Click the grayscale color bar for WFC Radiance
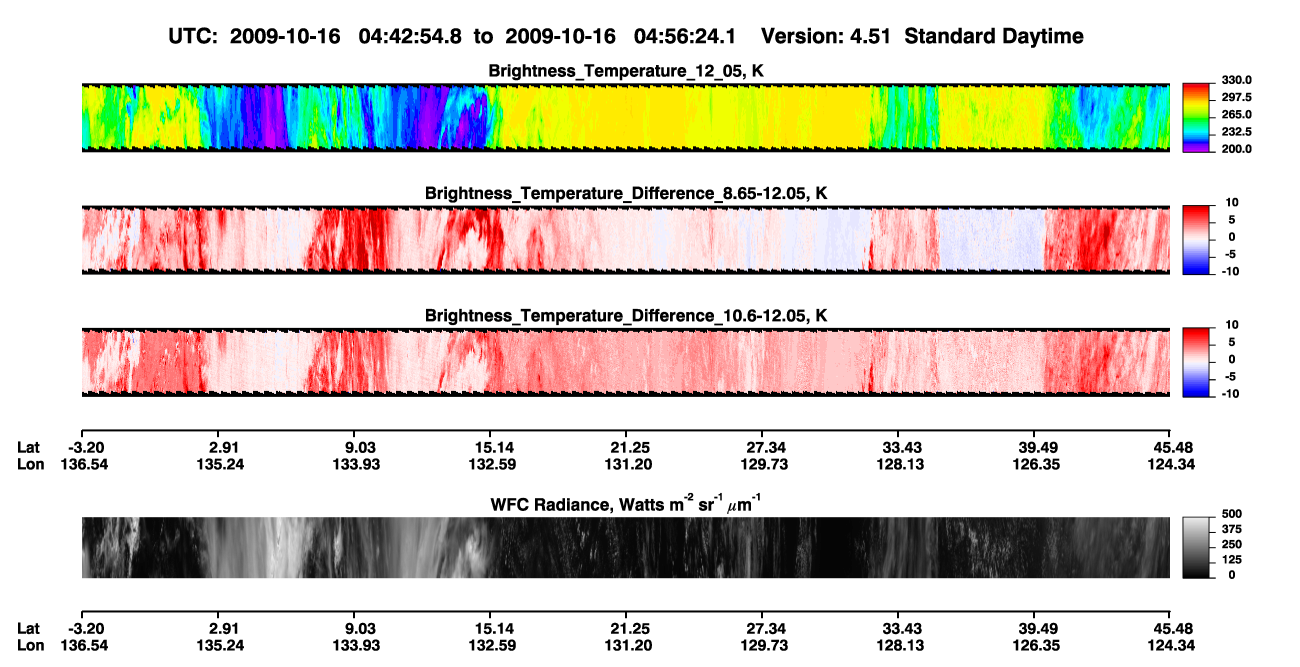This screenshot has height=667, width=1300. pos(1196,547)
